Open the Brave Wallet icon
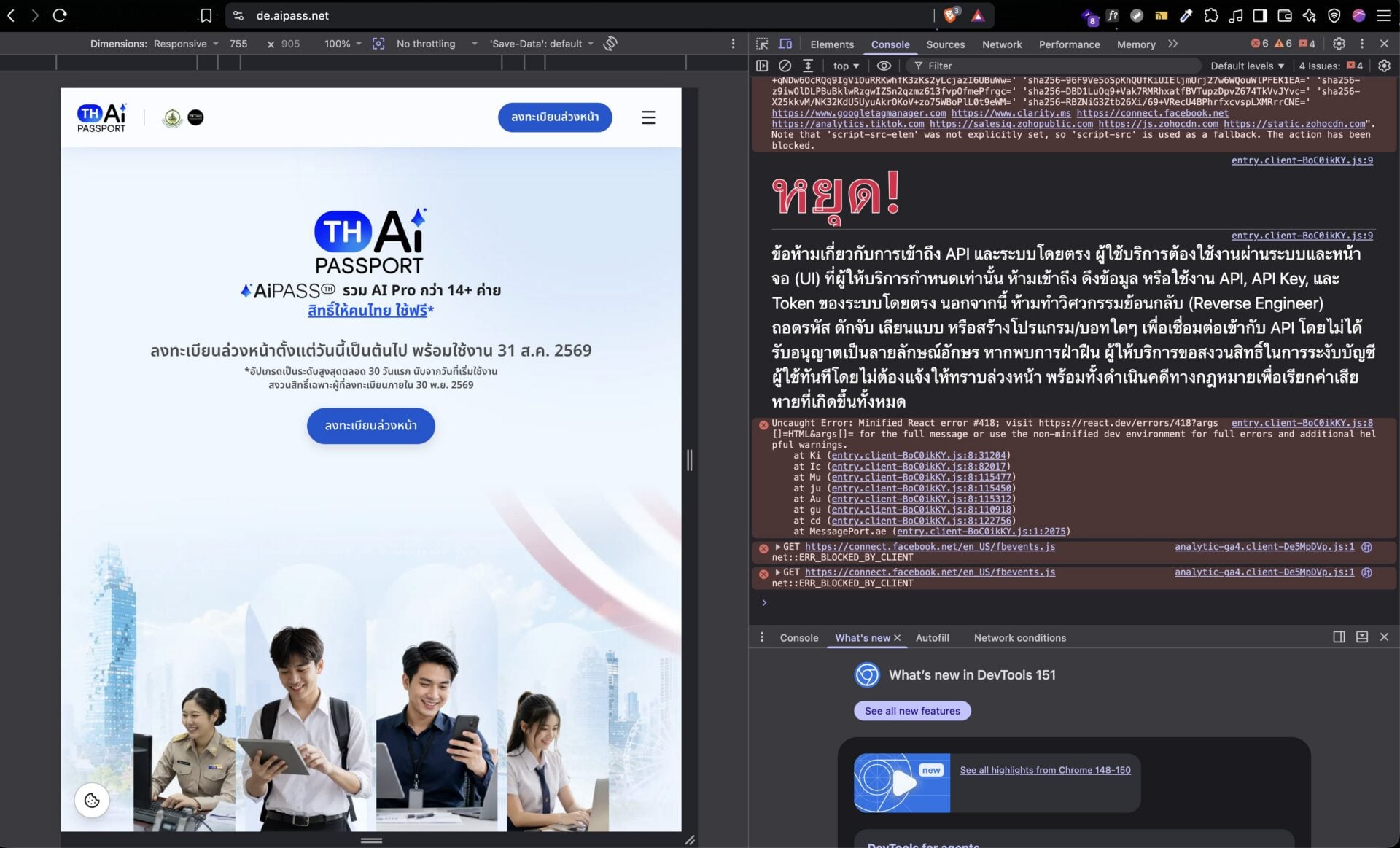This screenshot has height=848, width=1400. [1285, 15]
